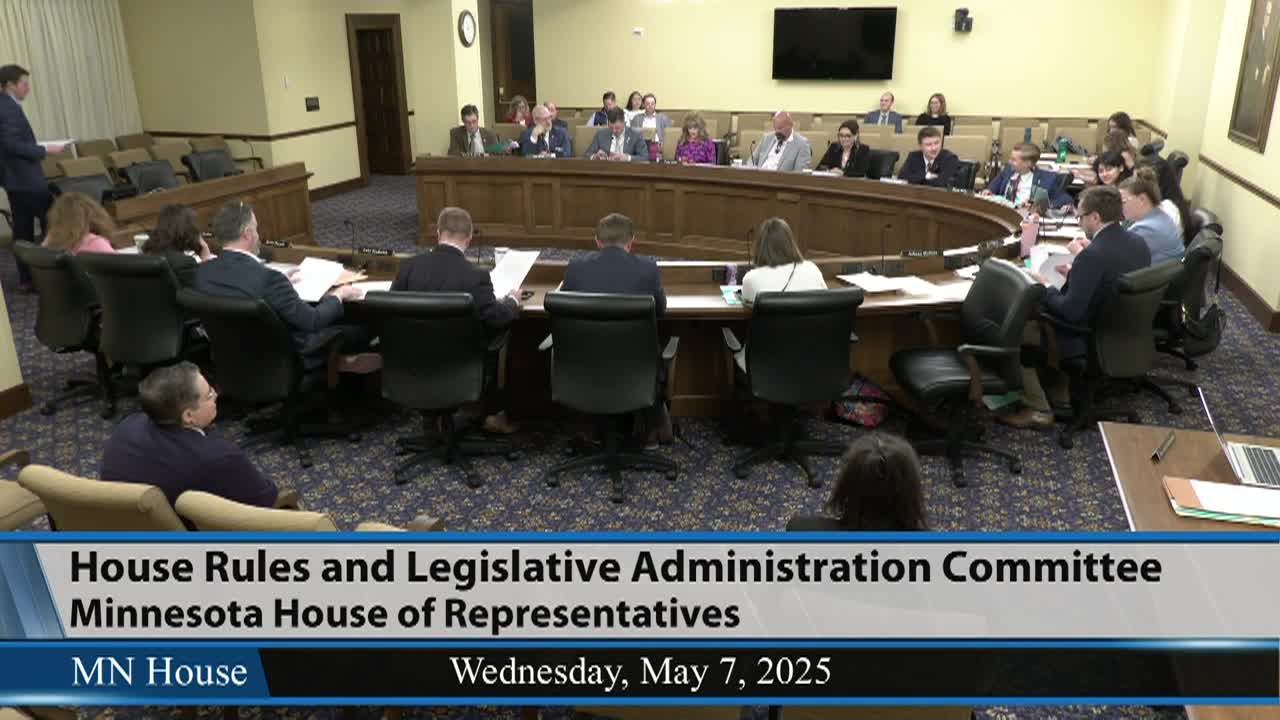Click the pen lying on right desk
This screenshot has height=720, width=1280.
coord(1163,446)
